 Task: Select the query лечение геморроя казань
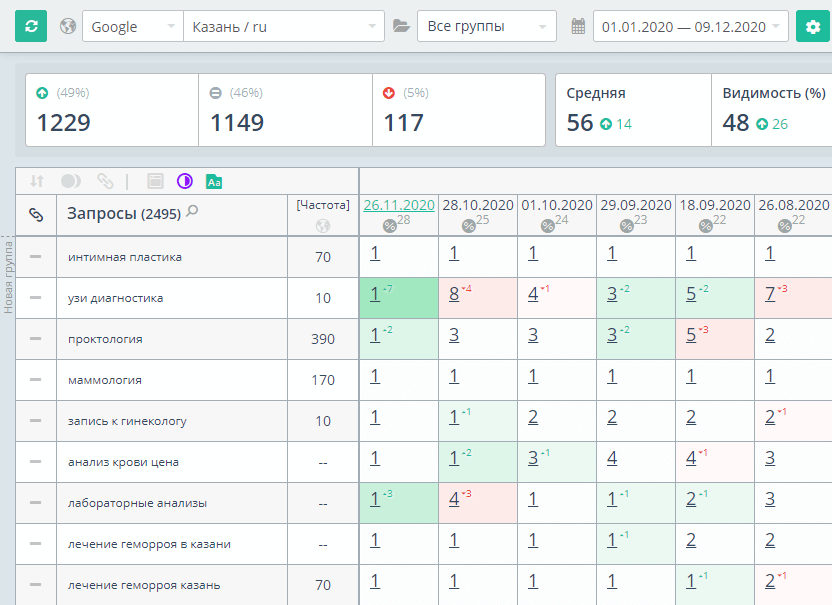pyautogui.click(x=144, y=585)
